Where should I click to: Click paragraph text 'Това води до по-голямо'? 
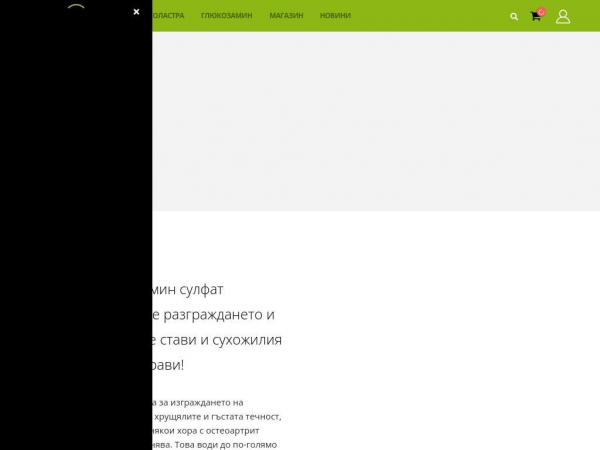226,445
